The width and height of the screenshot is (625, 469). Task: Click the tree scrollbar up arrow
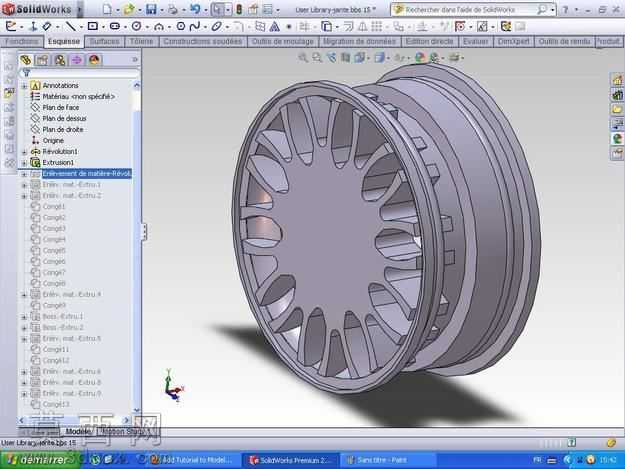click(137, 85)
